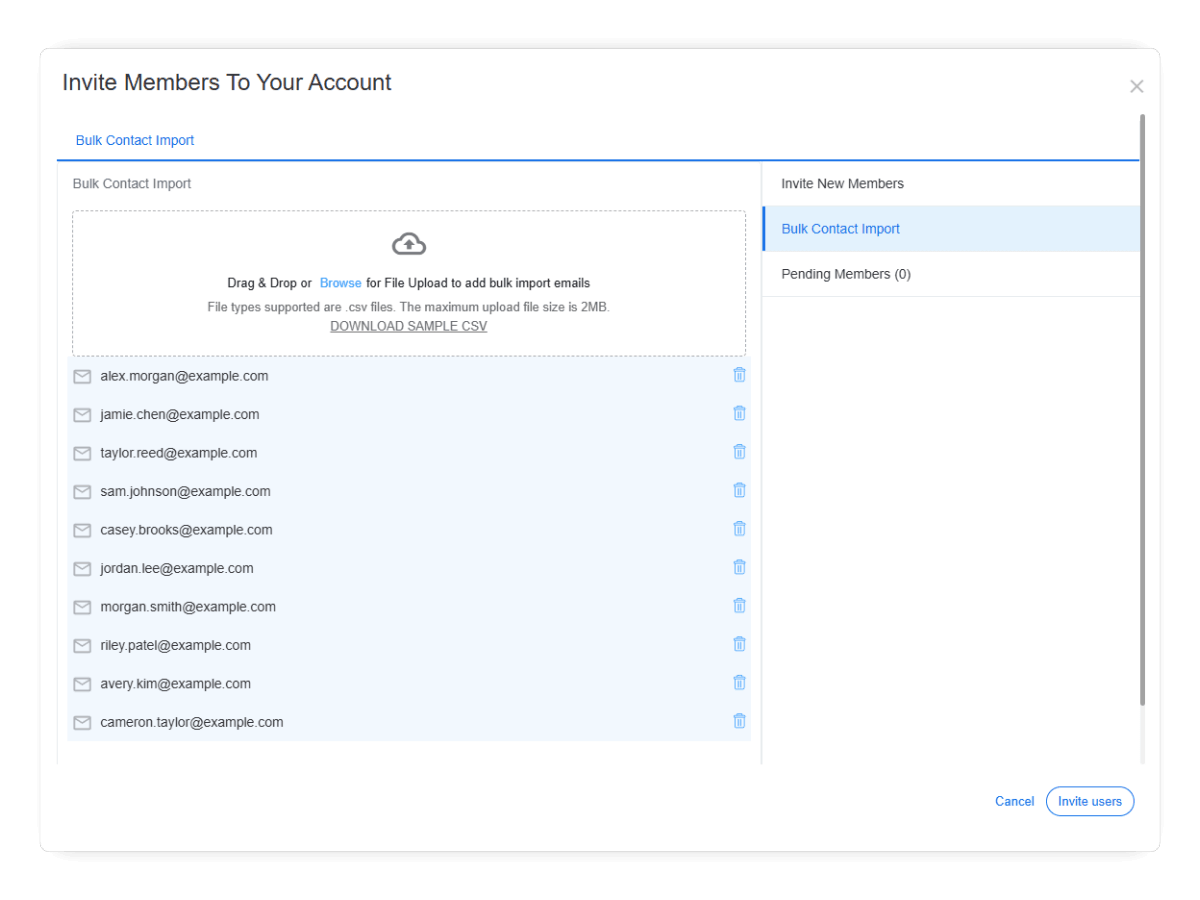Click the jordan.lee@example.com email text

tap(177, 568)
